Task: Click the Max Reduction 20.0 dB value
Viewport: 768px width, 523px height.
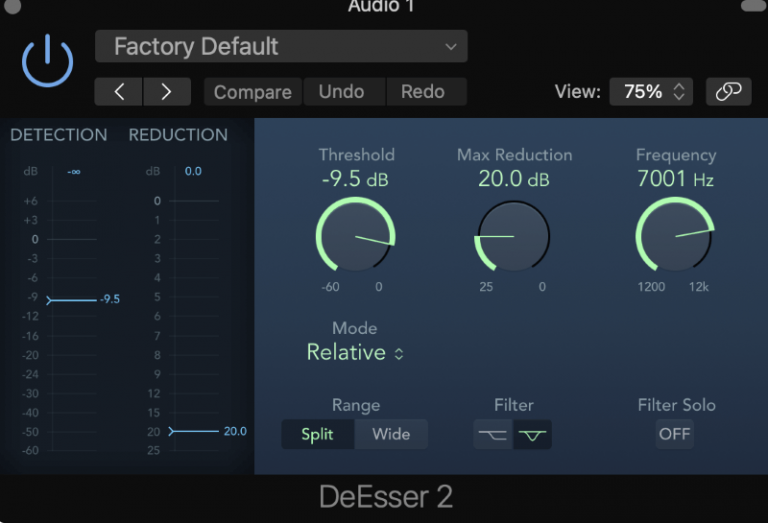Action: coord(514,179)
